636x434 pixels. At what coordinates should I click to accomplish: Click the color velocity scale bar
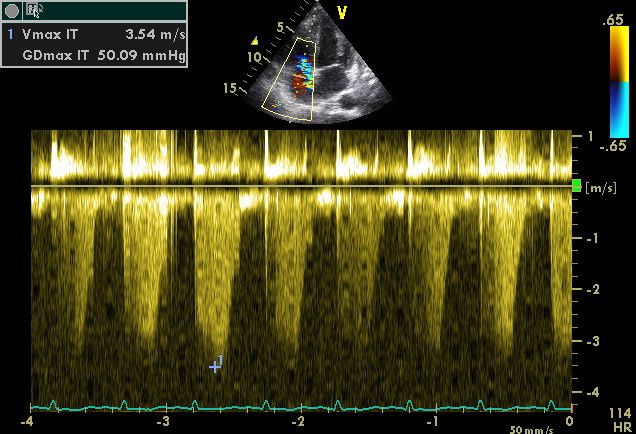pos(619,81)
